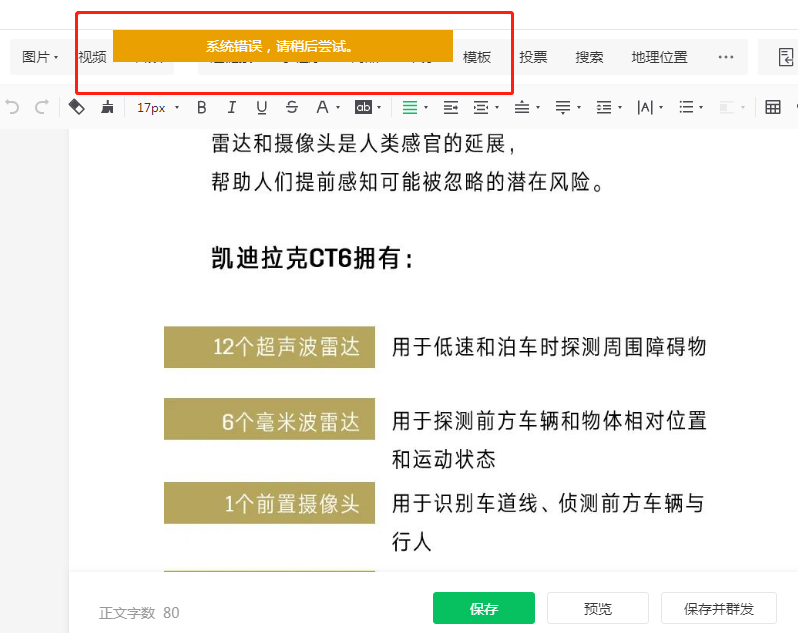Expand the highlight color arrow
798x633 pixels.
379,107
